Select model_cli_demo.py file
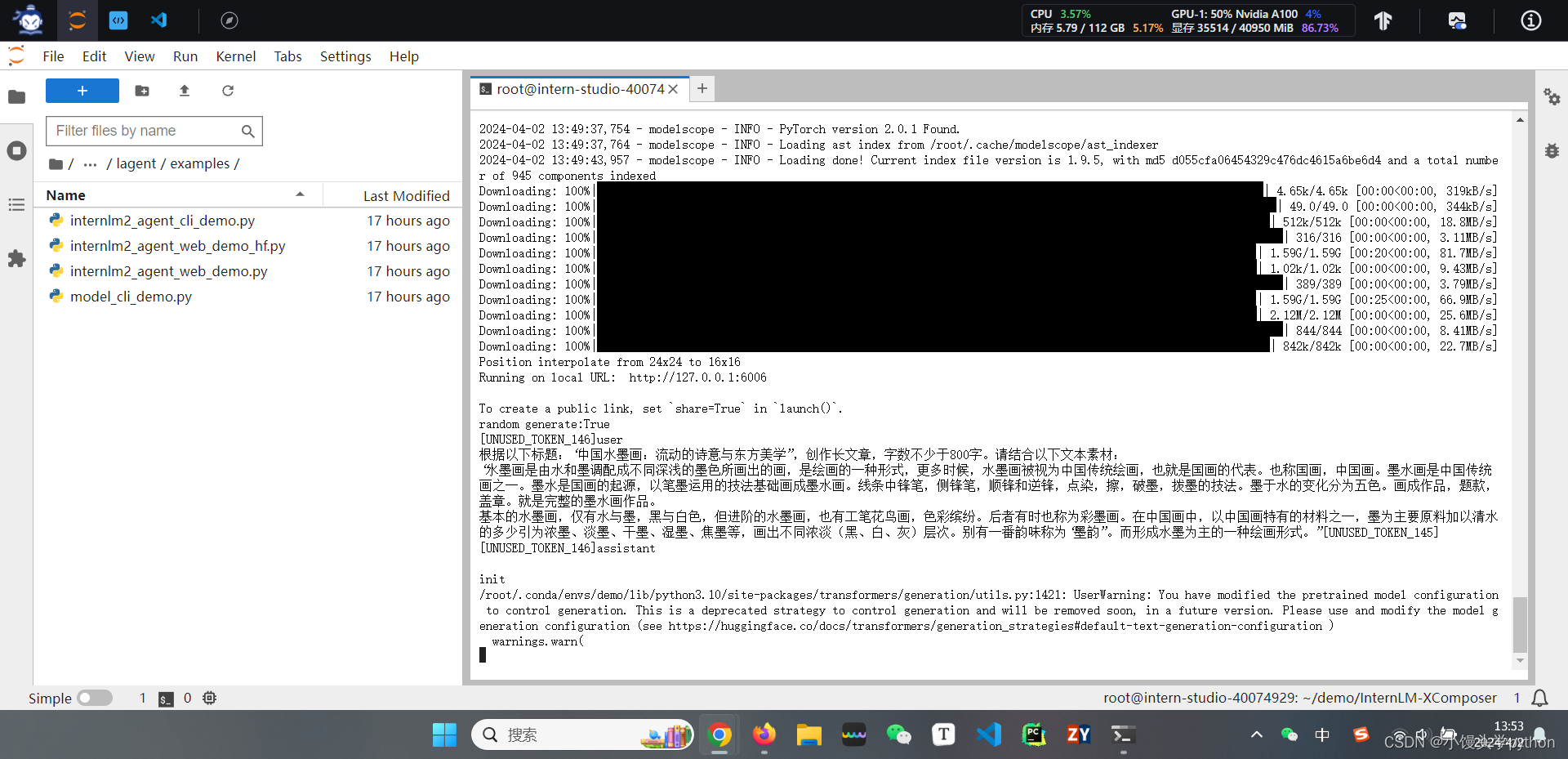 [x=248, y=297]
